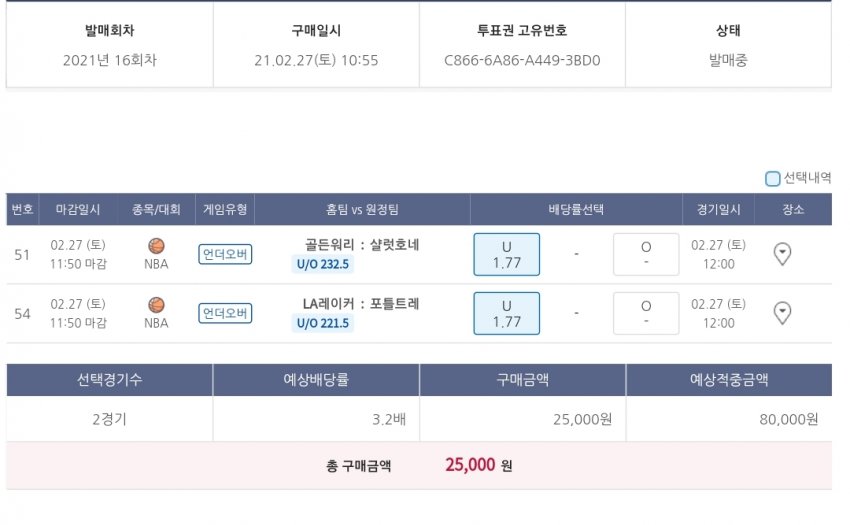Select O option for game 54
Image resolution: width=850 pixels, height=525 pixels.
(x=645, y=313)
